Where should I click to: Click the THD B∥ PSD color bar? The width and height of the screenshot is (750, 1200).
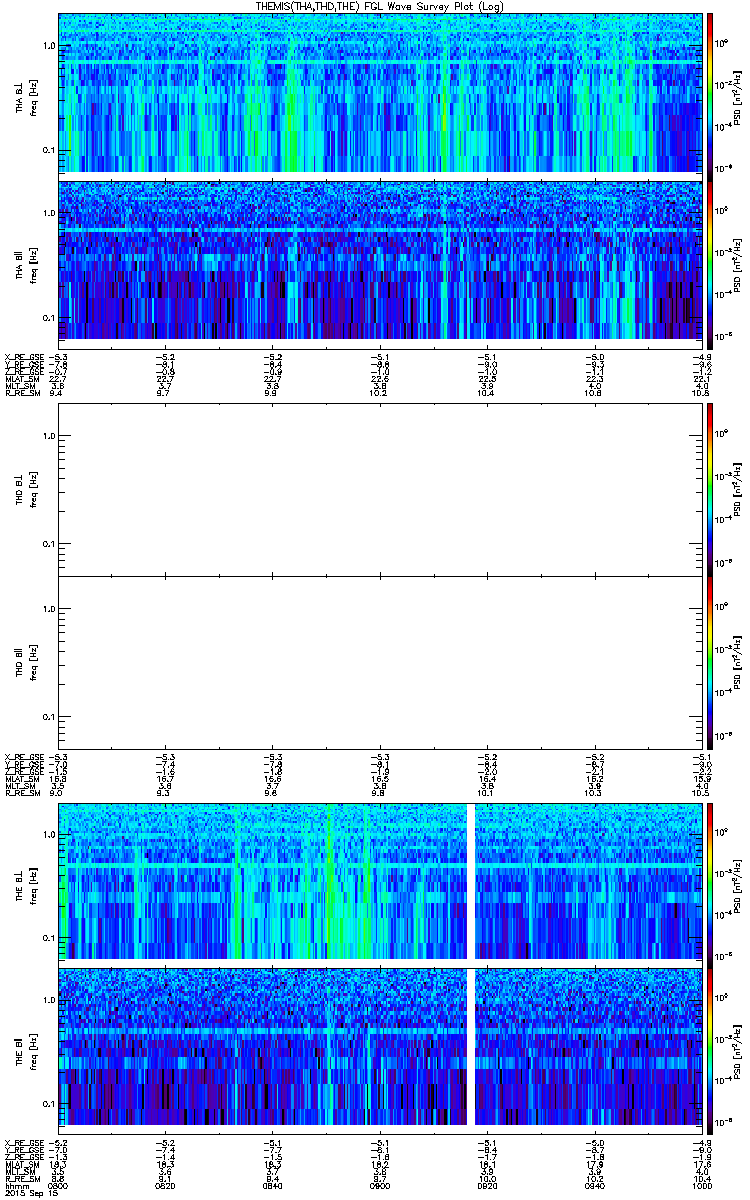(x=709, y=663)
